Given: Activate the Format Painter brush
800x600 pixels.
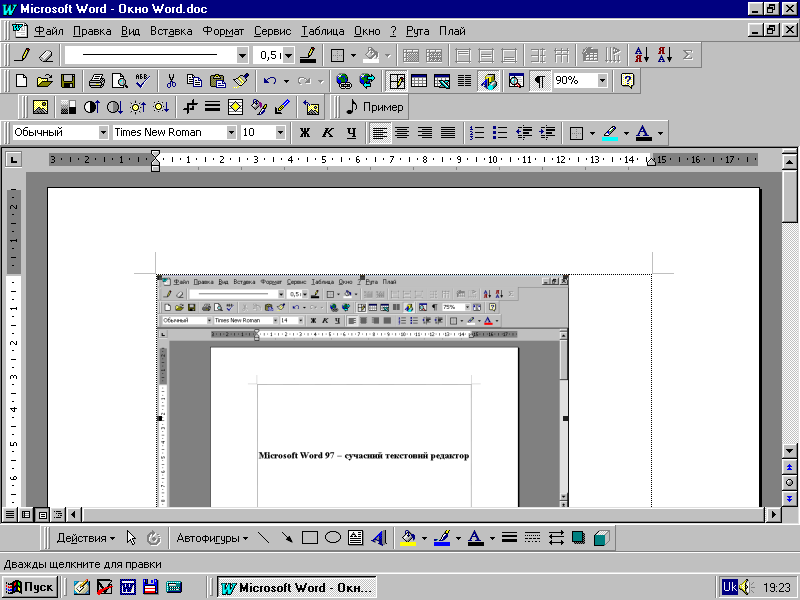Looking at the screenshot, I should click(x=240, y=81).
